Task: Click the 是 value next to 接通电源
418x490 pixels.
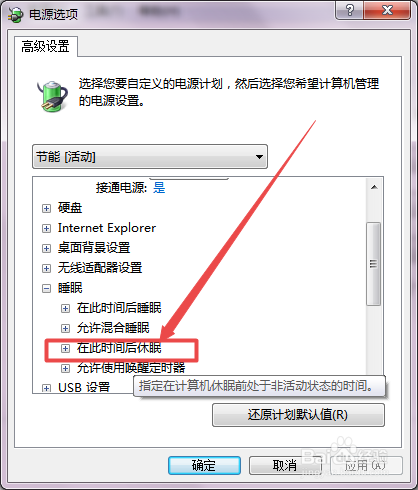Action: [159, 188]
